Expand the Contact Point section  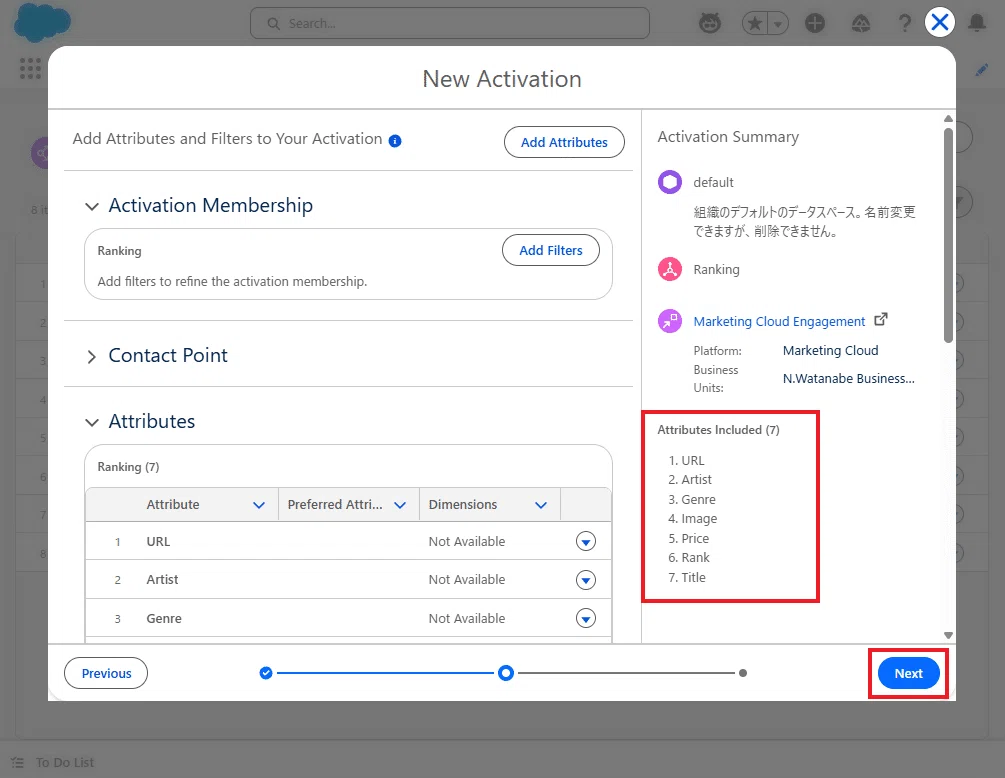[92, 356]
